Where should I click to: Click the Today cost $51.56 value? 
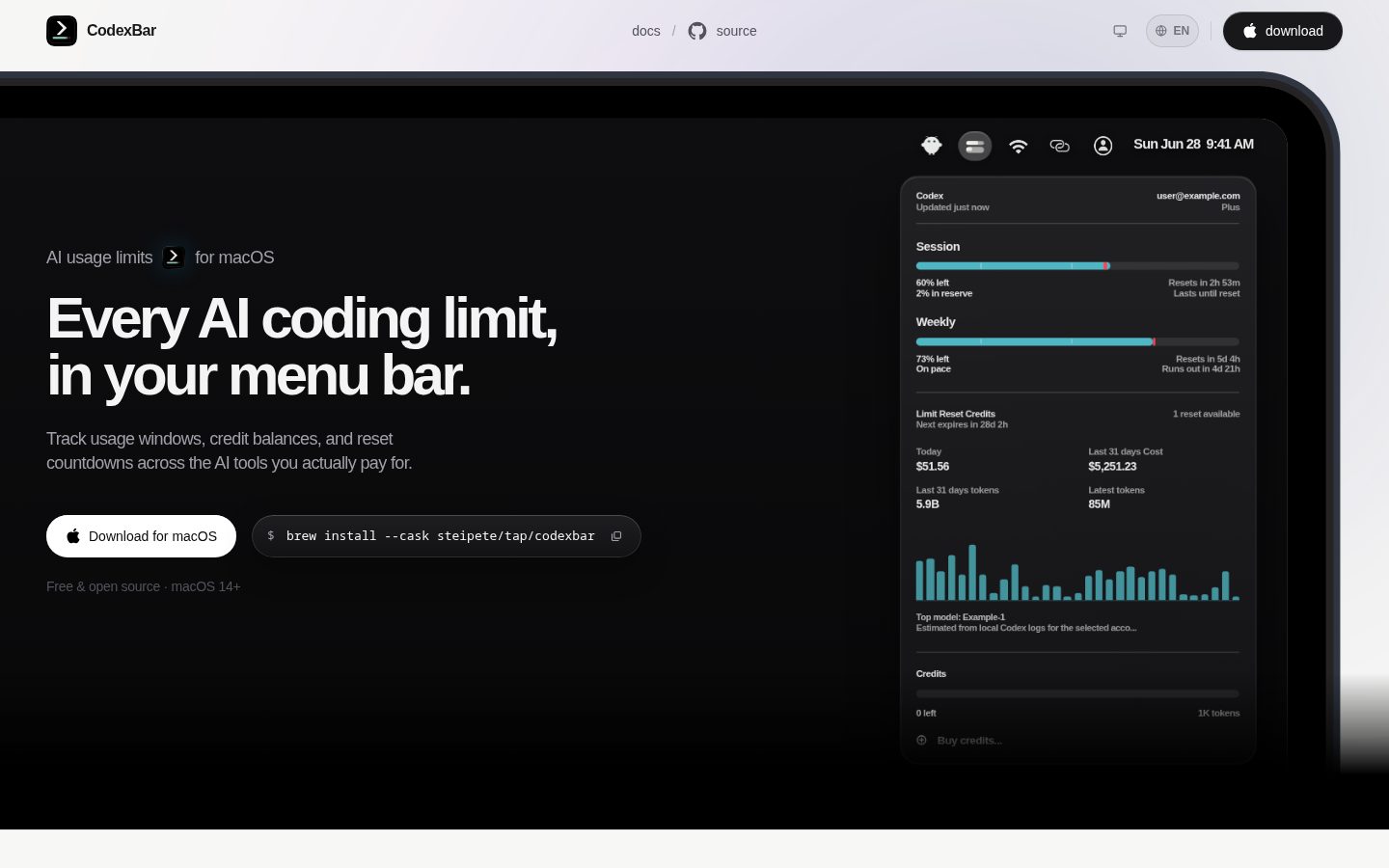(x=933, y=467)
